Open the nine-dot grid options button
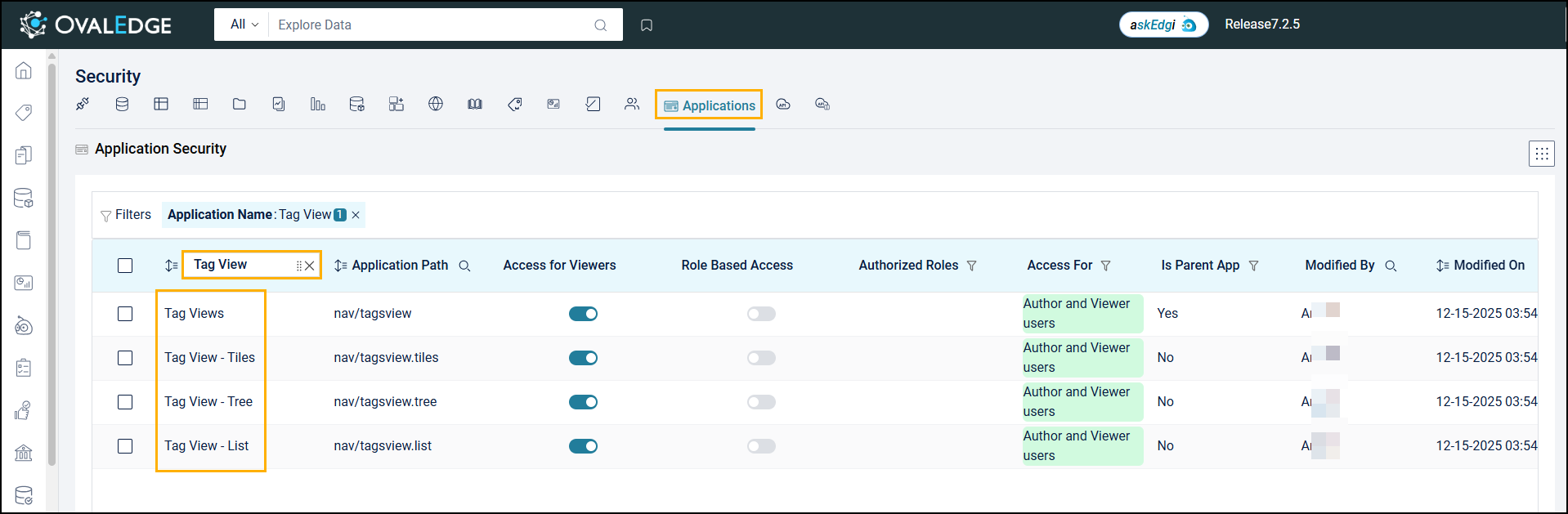The height and width of the screenshot is (514, 1568). 1541,154
